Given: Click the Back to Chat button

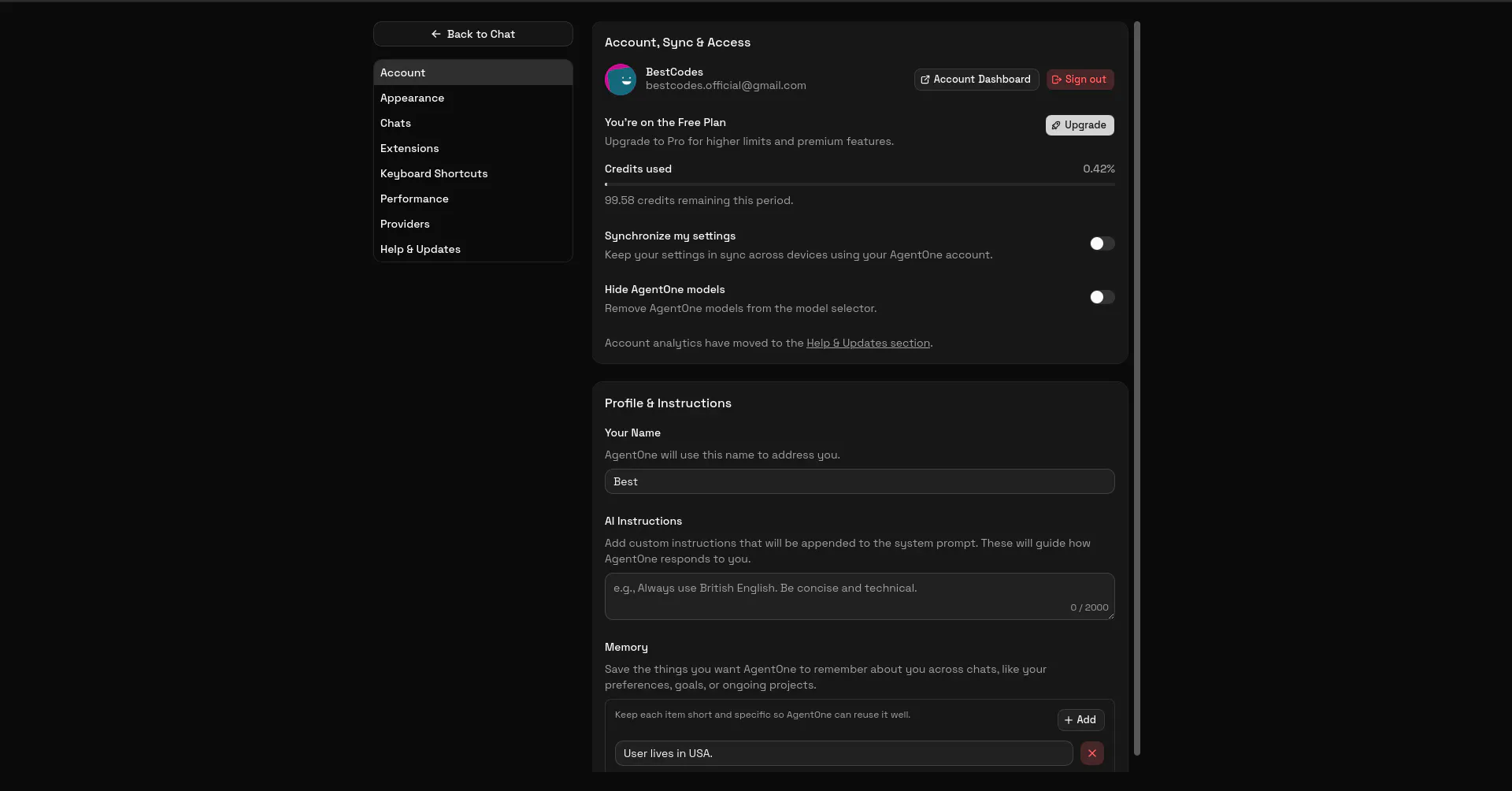Looking at the screenshot, I should tap(472, 34).
